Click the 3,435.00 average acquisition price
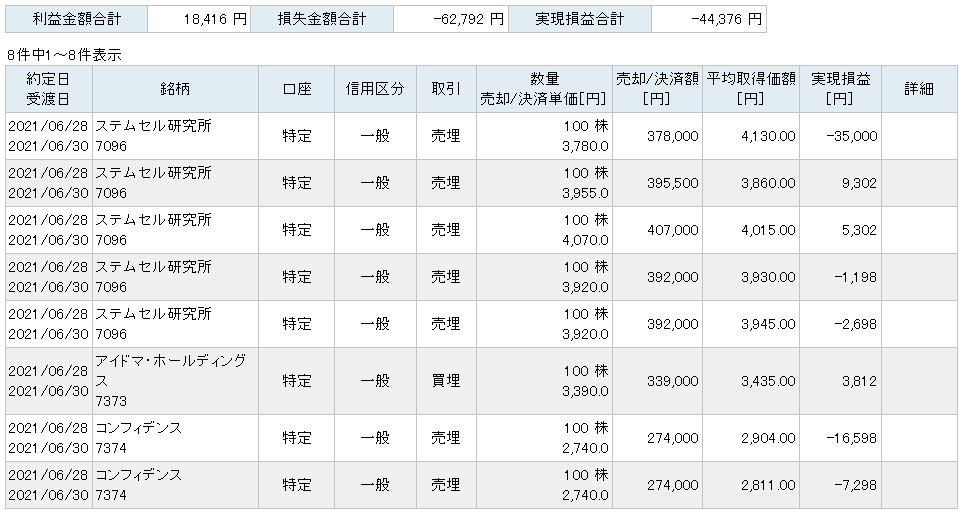The height and width of the screenshot is (515, 963). pyautogui.click(x=768, y=381)
